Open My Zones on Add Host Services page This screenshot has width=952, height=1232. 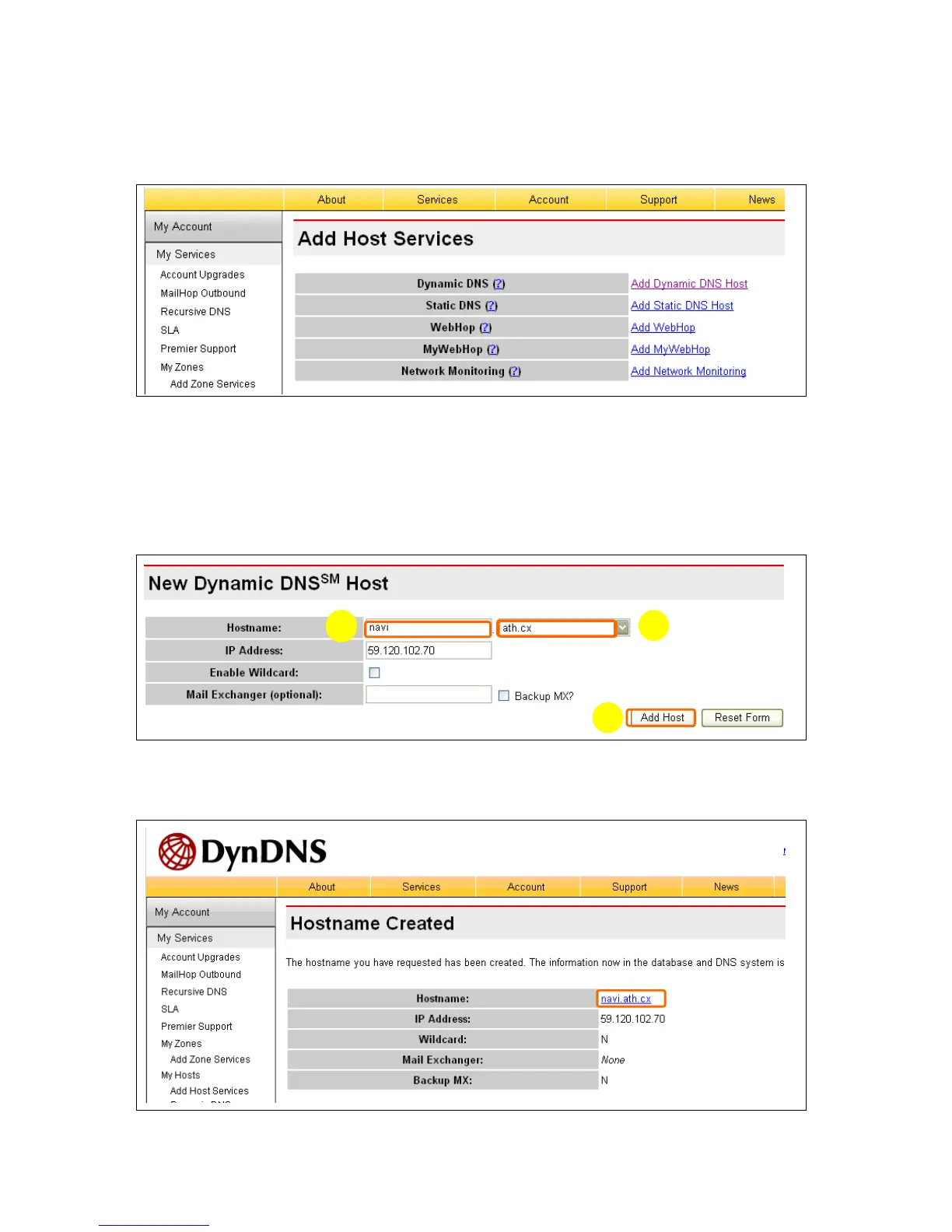[182, 367]
